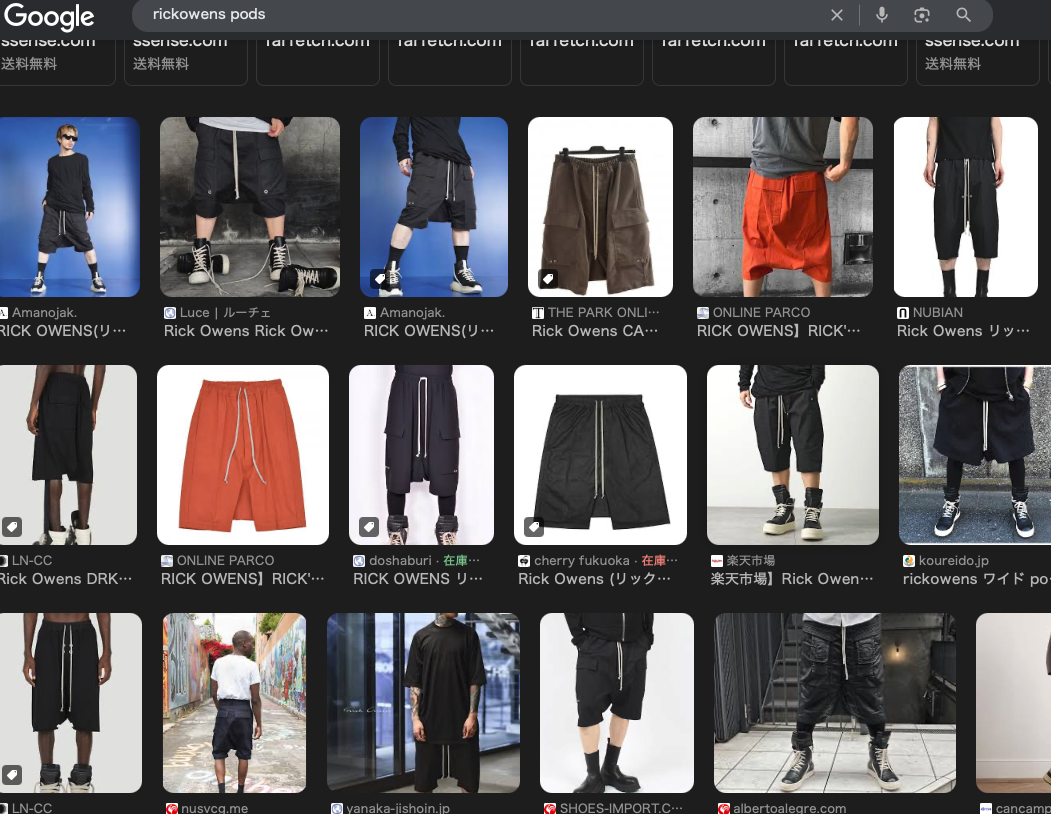
Task: Open the 'Luce | ルーチェ' source link
Action: click(x=225, y=312)
